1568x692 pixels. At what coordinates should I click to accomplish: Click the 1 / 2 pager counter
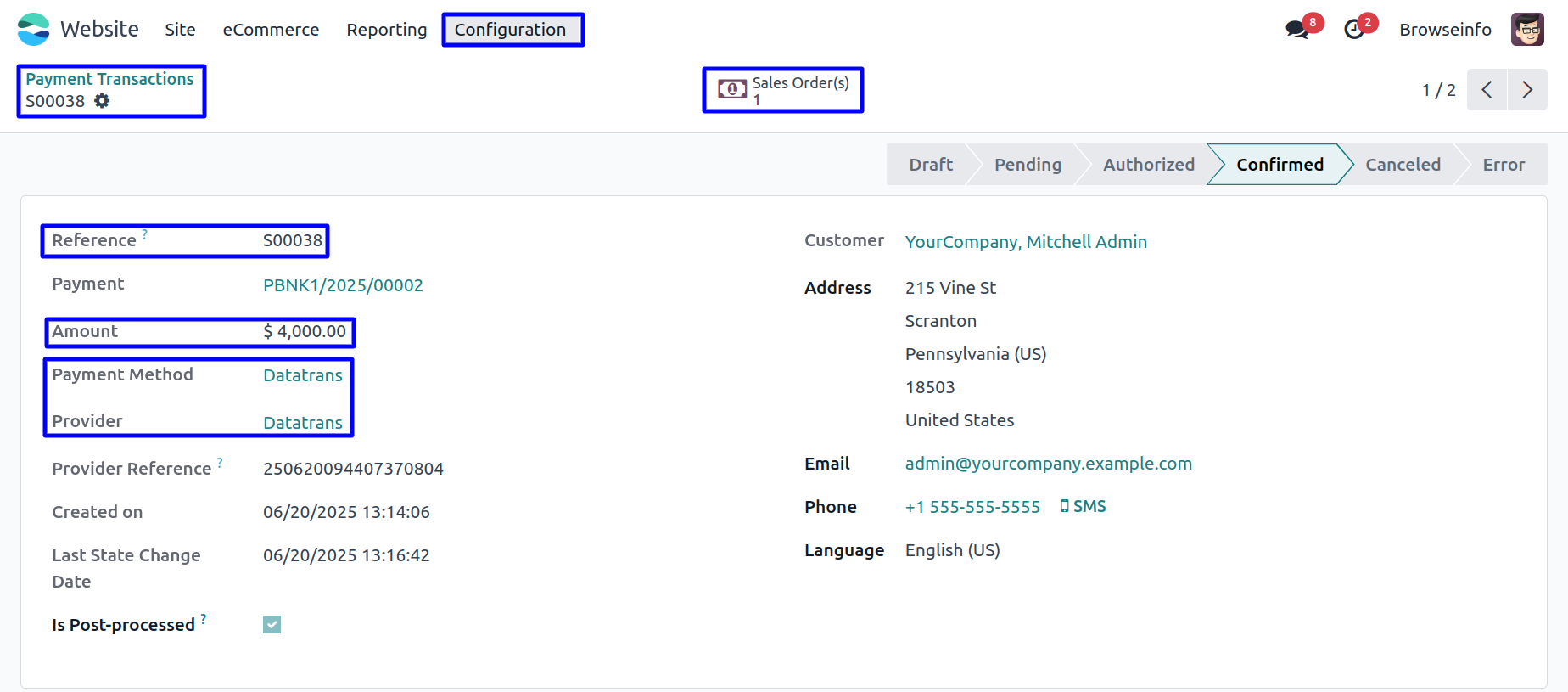tap(1439, 90)
